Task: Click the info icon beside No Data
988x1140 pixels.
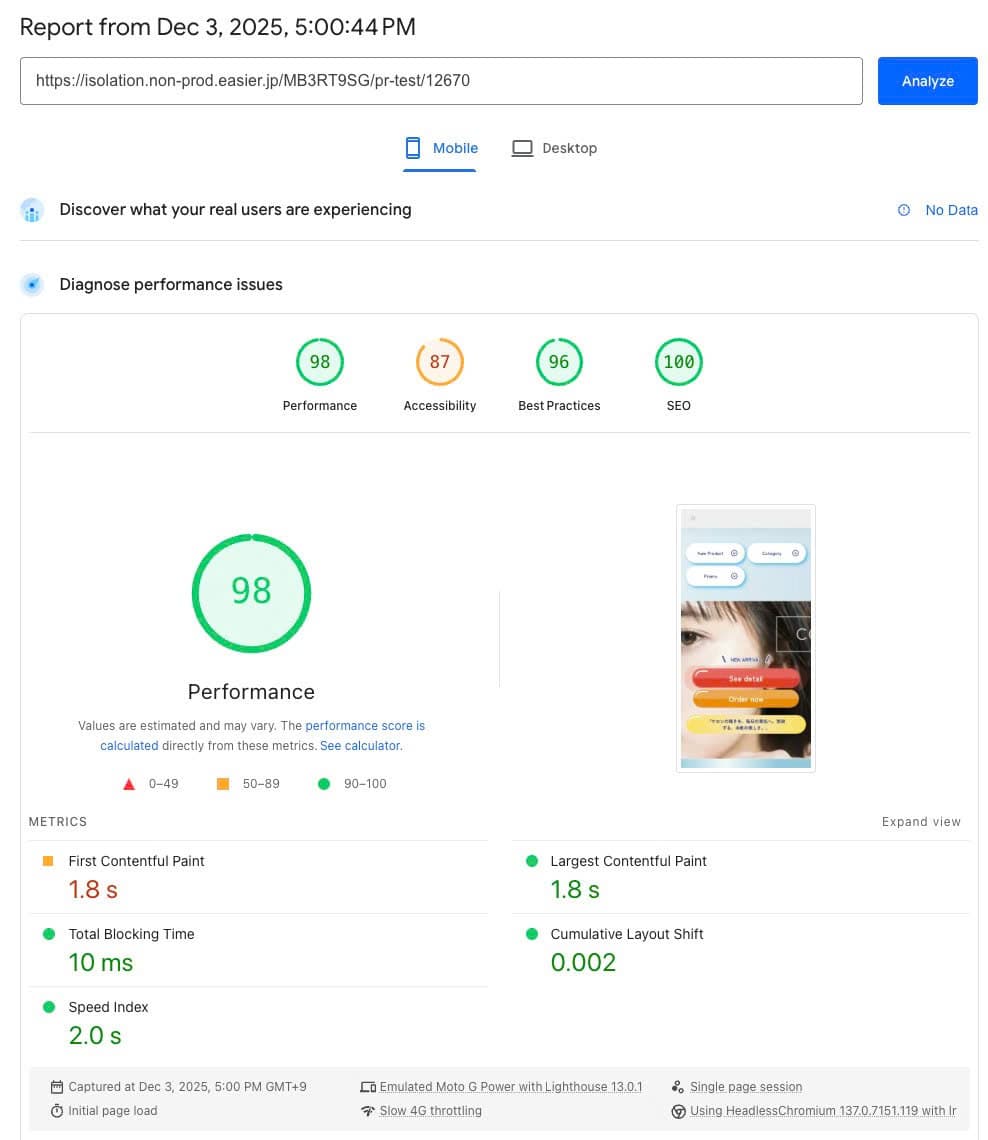Action: (904, 210)
